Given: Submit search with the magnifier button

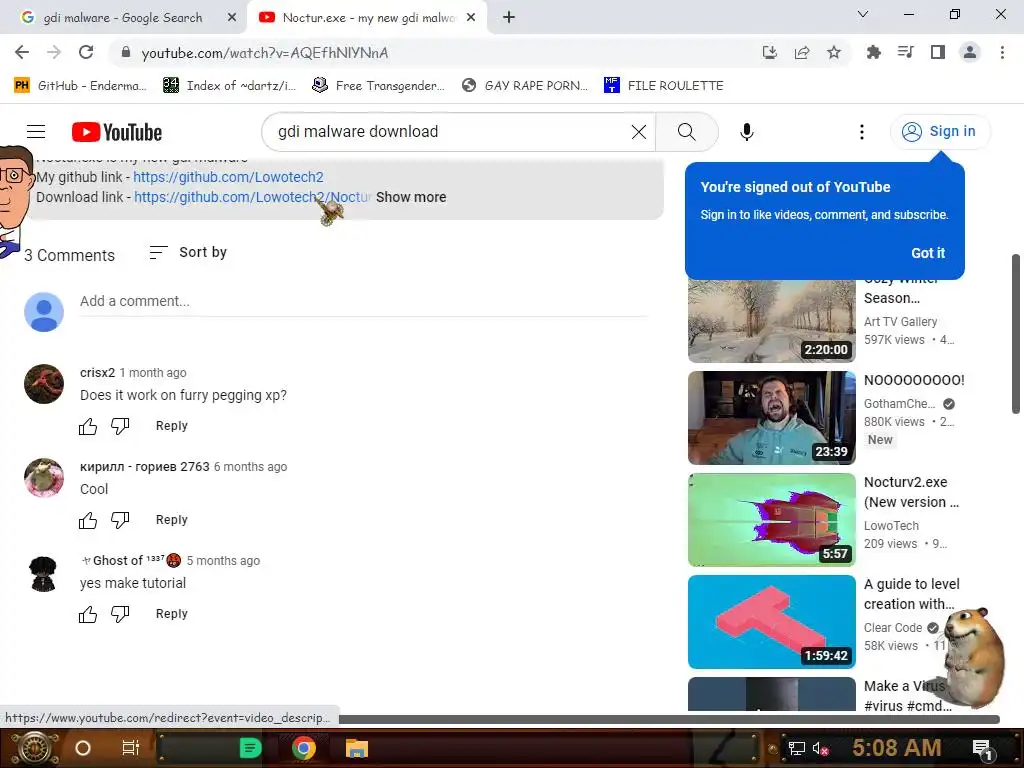Looking at the screenshot, I should (x=686, y=132).
